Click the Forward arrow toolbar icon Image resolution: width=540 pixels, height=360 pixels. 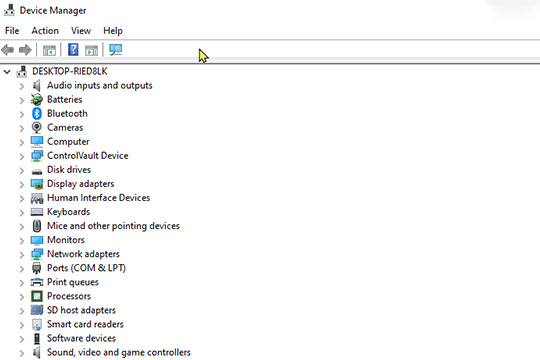25,50
